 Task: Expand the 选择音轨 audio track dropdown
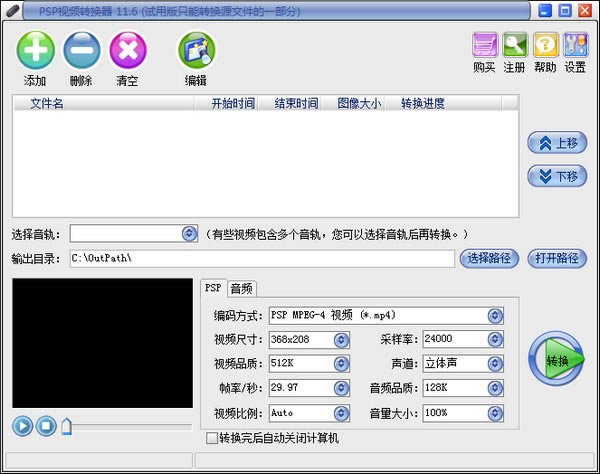tap(189, 233)
